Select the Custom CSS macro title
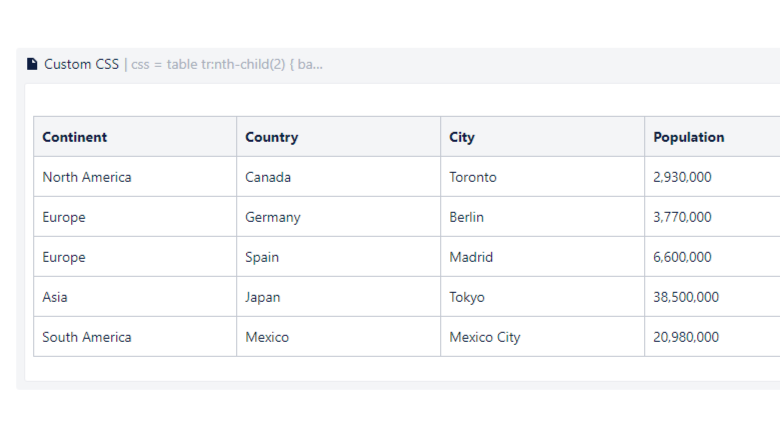The height and width of the screenshot is (444, 780). [x=81, y=65]
